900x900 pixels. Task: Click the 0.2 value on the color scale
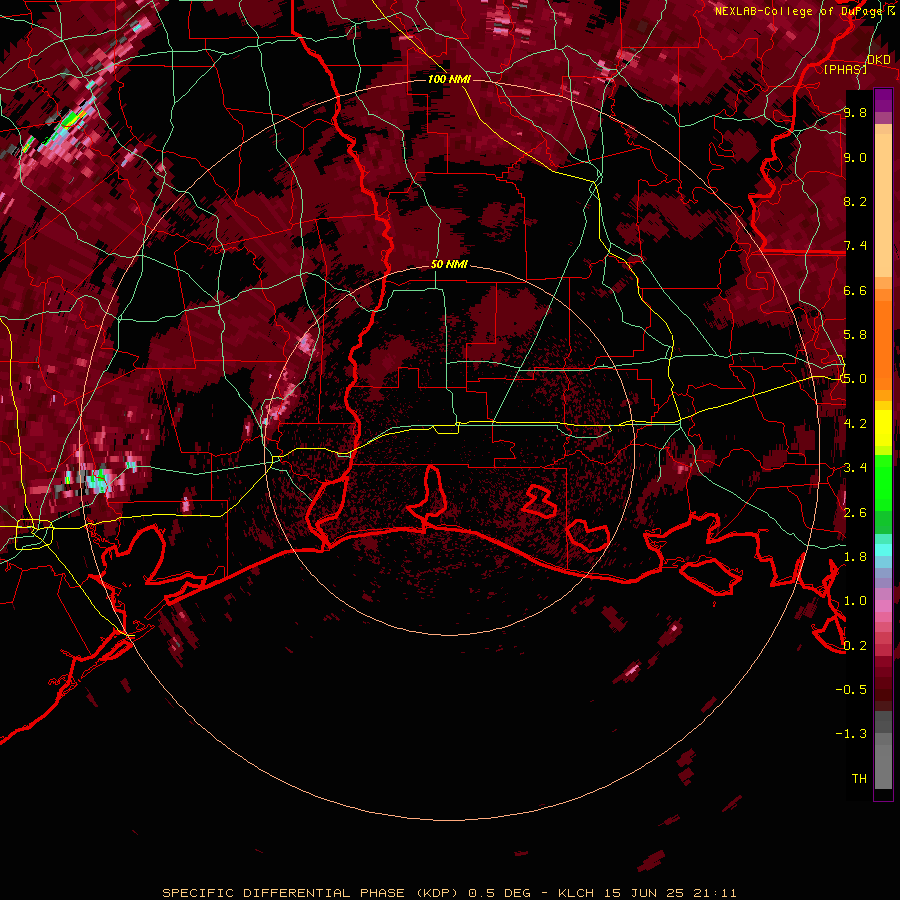click(855, 646)
